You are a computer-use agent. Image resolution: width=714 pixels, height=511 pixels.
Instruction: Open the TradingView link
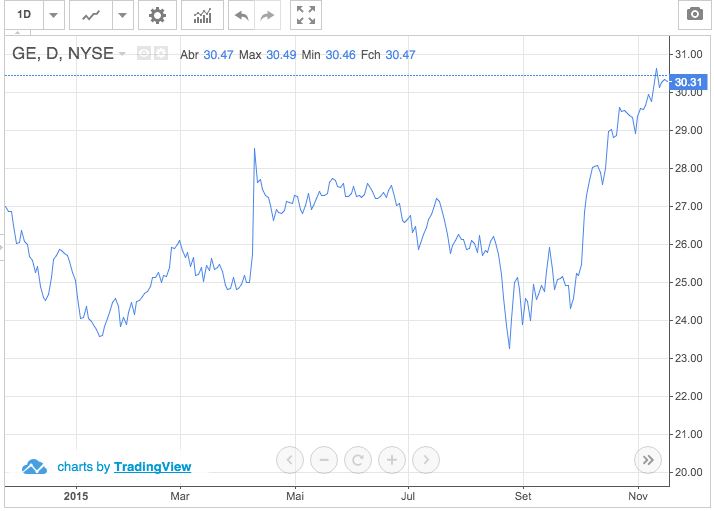(152, 467)
